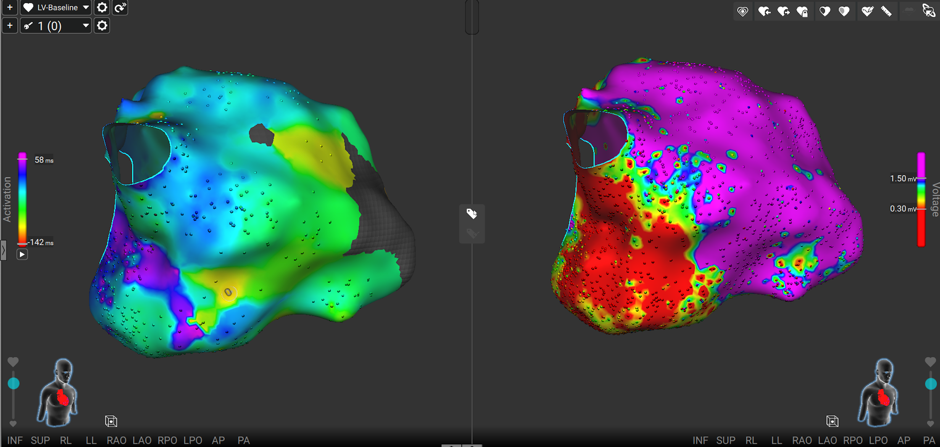Screen dimensions: 941x447
Task: Click the heart with checkmark pen icon
Action: (866, 11)
